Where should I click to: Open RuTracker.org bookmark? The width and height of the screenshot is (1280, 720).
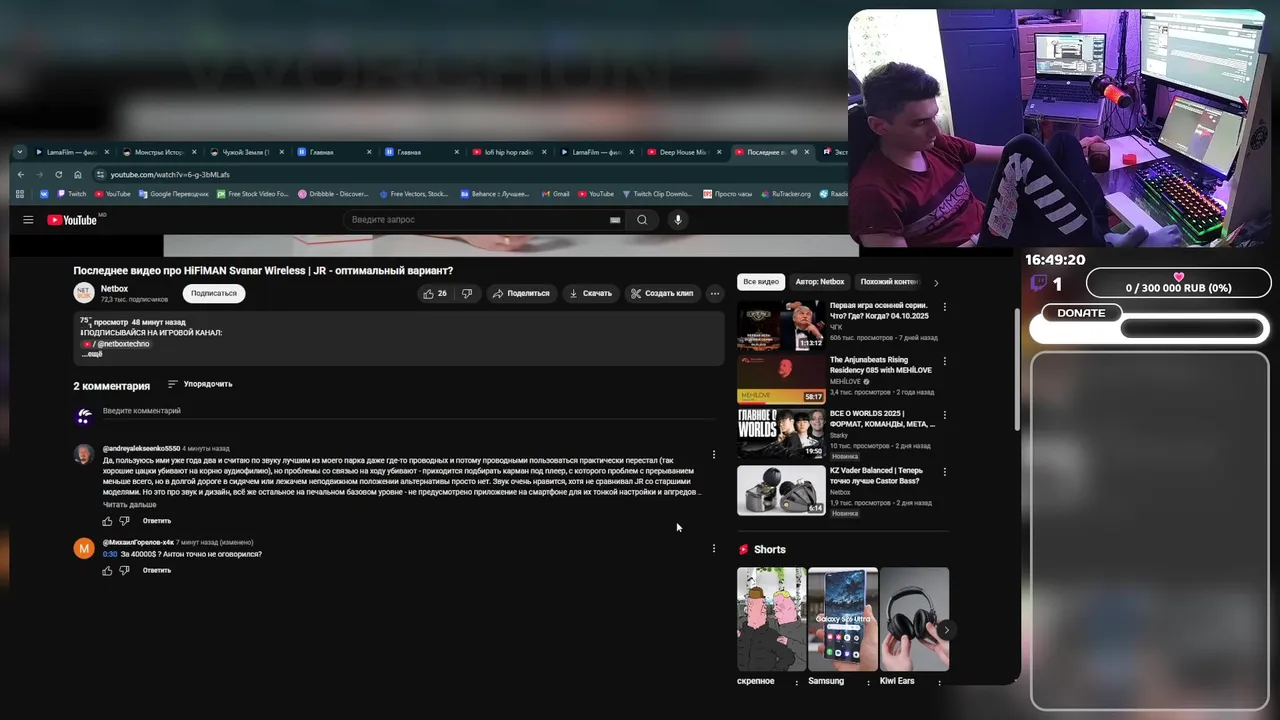[786, 194]
